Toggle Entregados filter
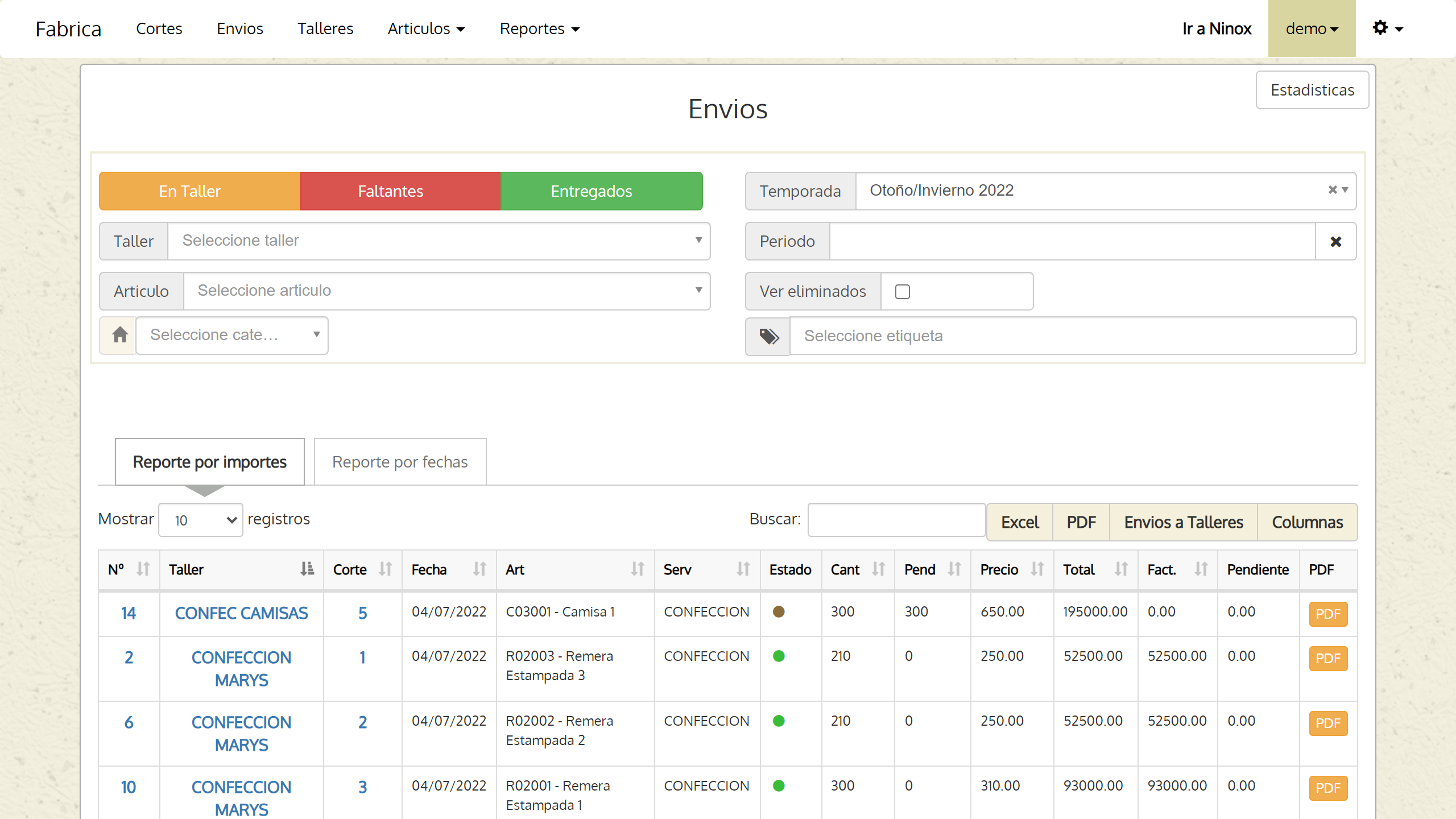This screenshot has width=1456, height=819. point(602,191)
